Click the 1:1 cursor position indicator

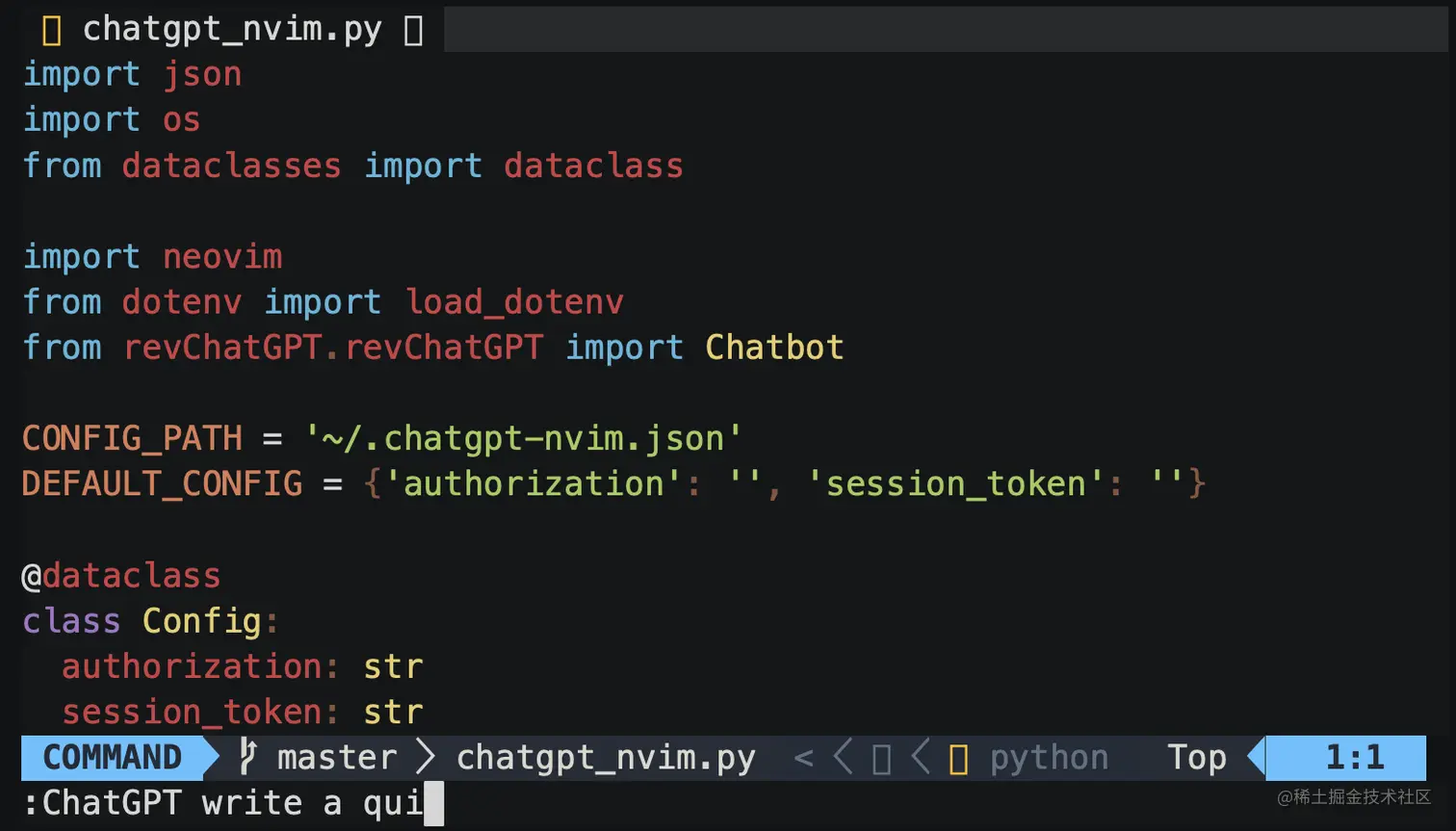[x=1354, y=758]
